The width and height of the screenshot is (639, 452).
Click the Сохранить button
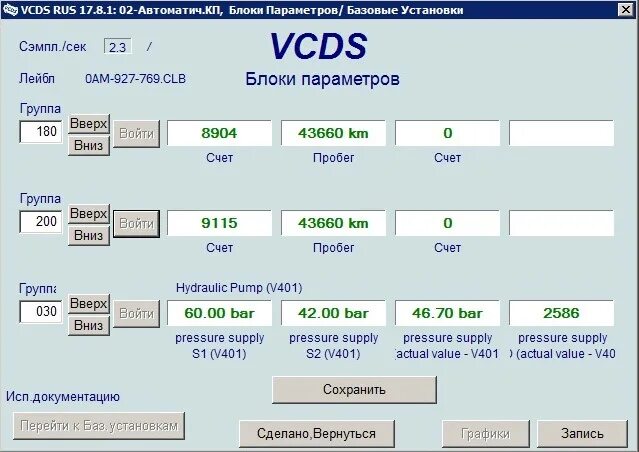[x=354, y=390]
